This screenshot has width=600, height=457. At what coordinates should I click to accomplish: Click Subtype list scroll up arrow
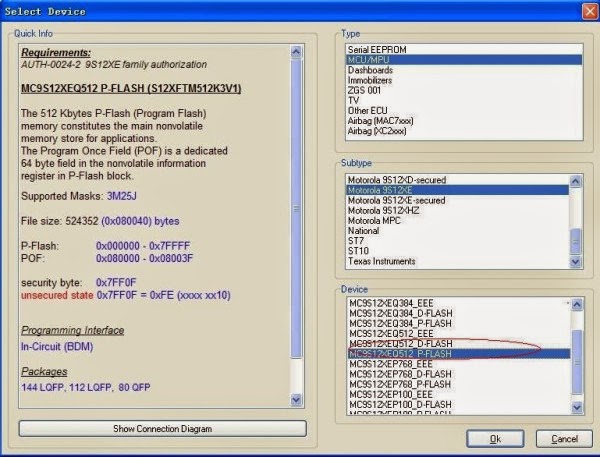(x=576, y=181)
